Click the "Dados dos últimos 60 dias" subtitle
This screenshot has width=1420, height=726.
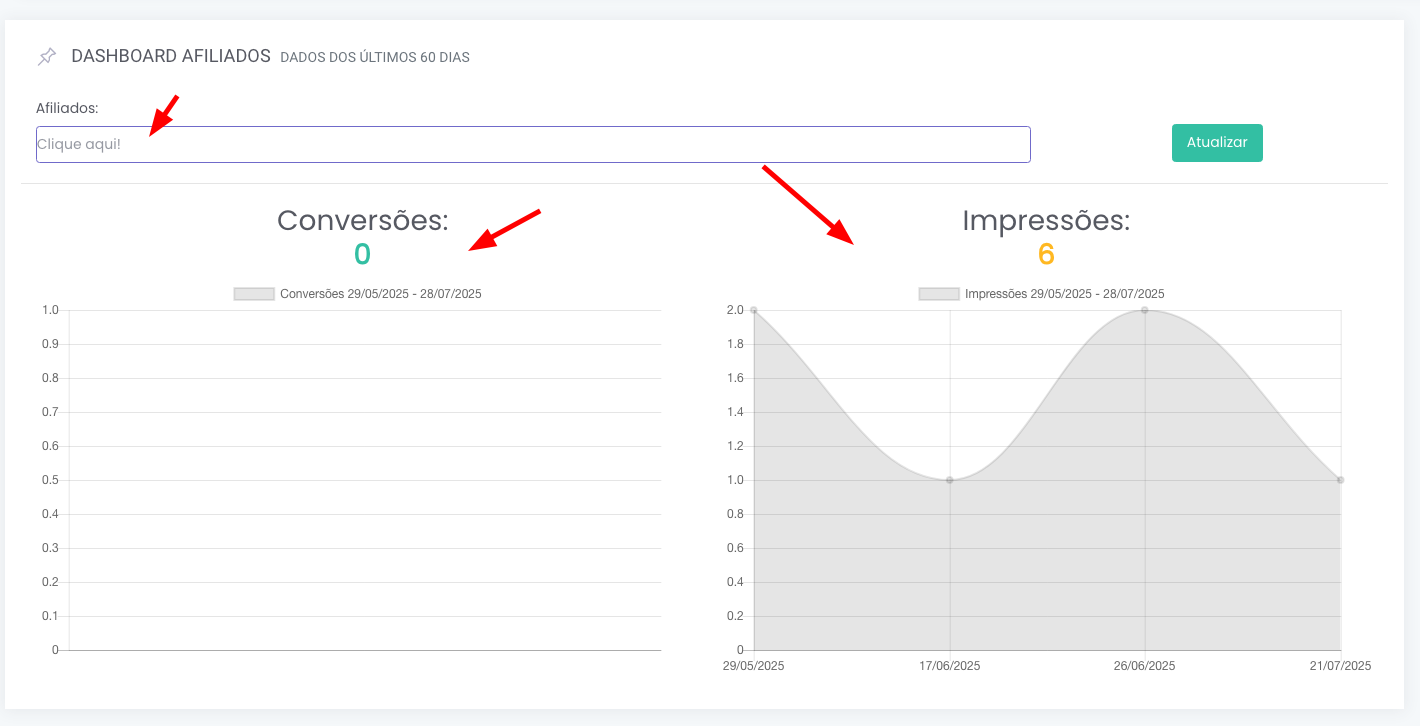point(375,58)
